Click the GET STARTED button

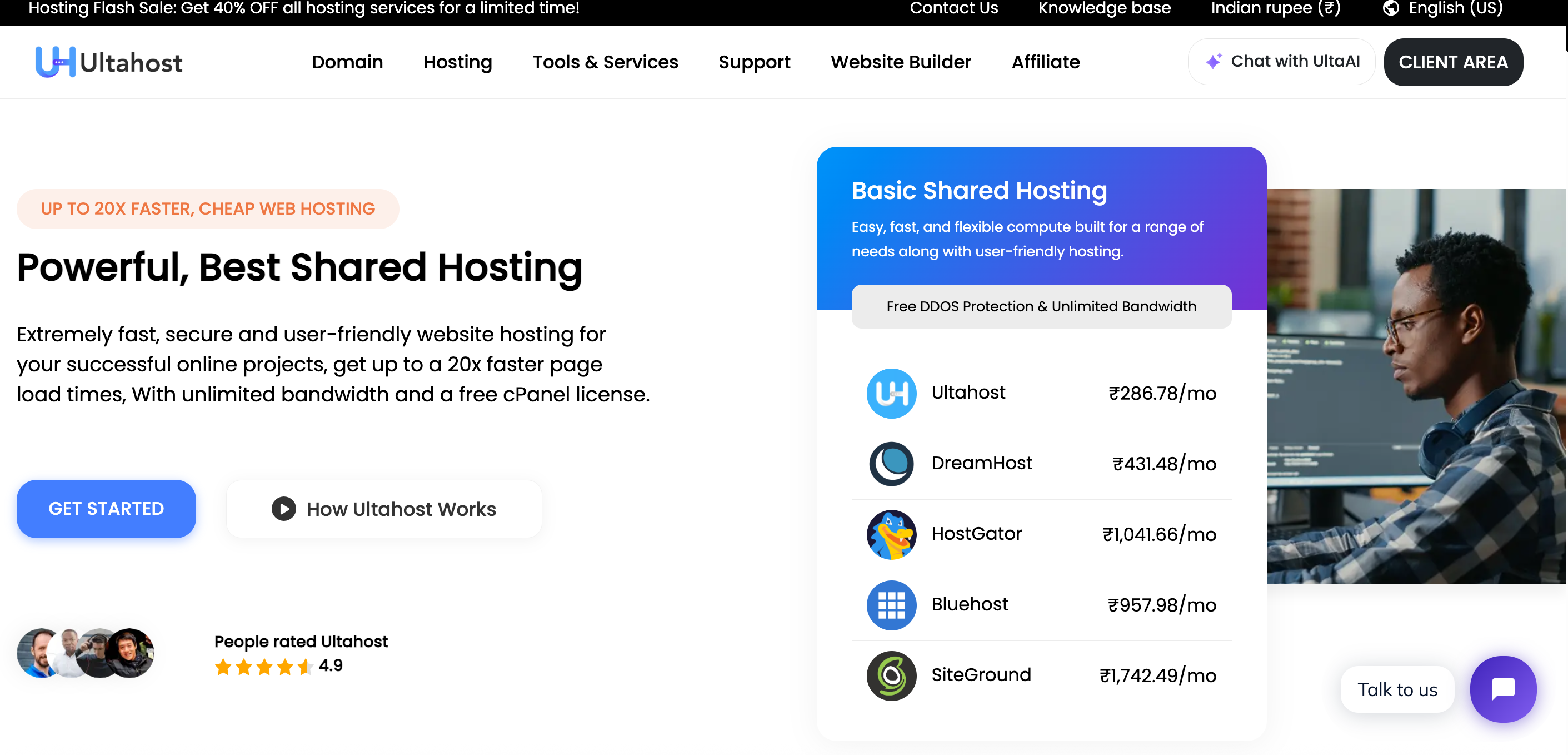tap(106, 508)
